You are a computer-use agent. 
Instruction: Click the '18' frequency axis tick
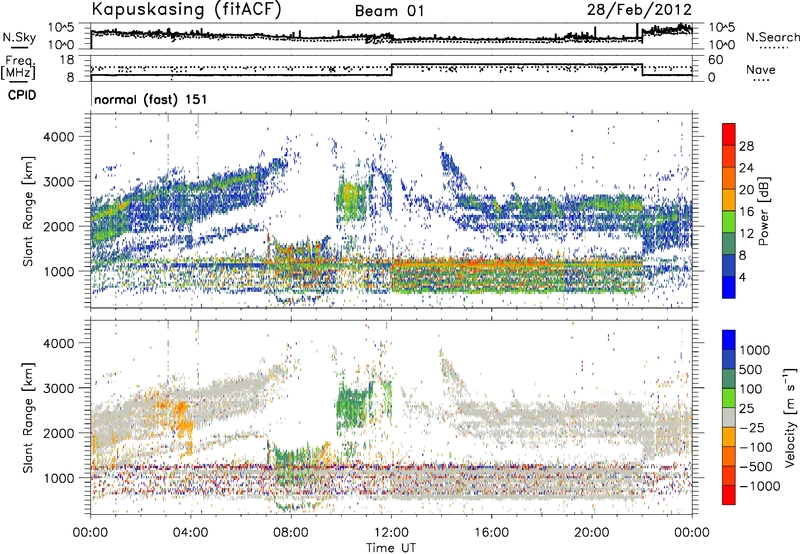67,60
